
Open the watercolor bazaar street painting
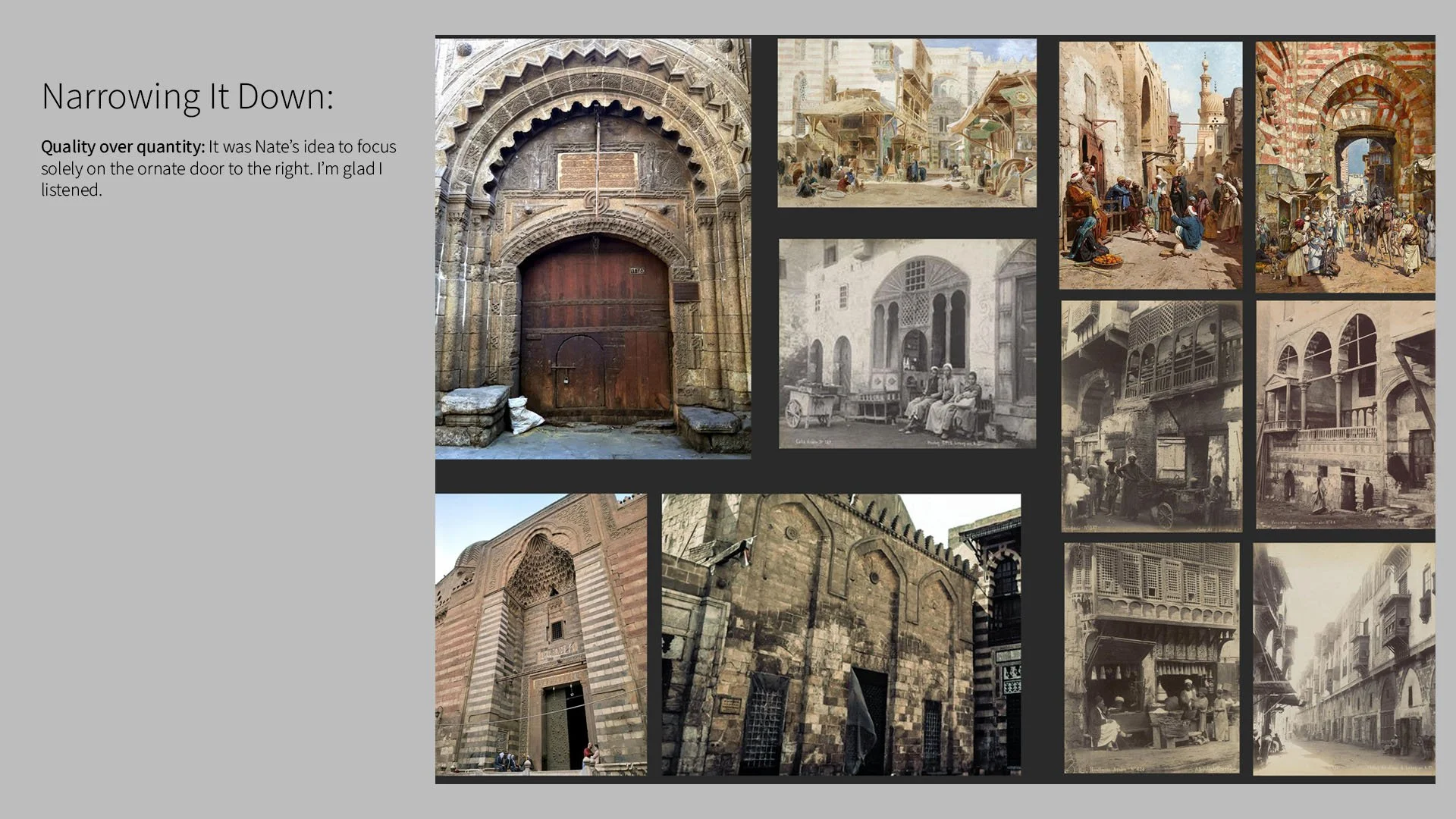coord(907,123)
